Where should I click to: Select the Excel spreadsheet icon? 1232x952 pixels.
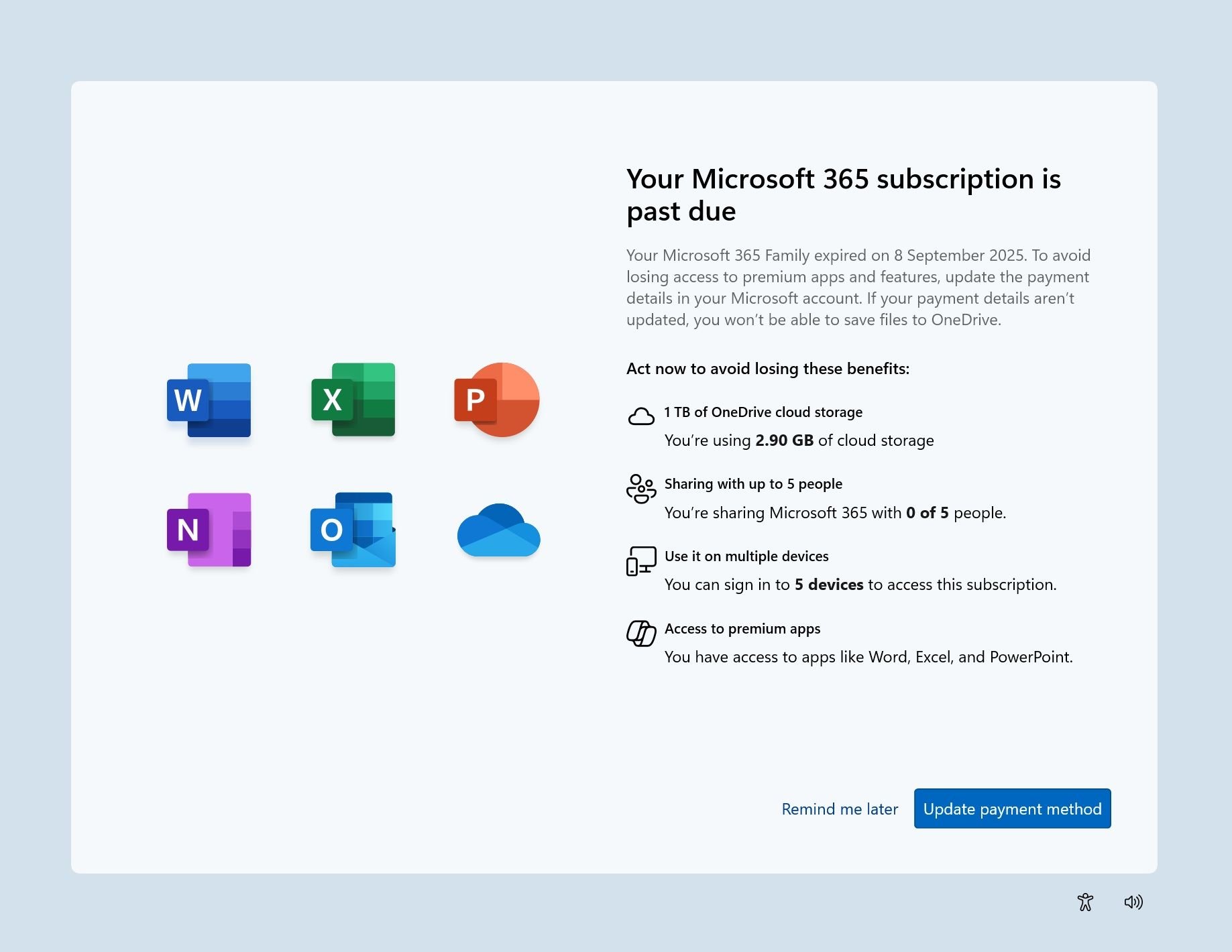[x=353, y=401]
